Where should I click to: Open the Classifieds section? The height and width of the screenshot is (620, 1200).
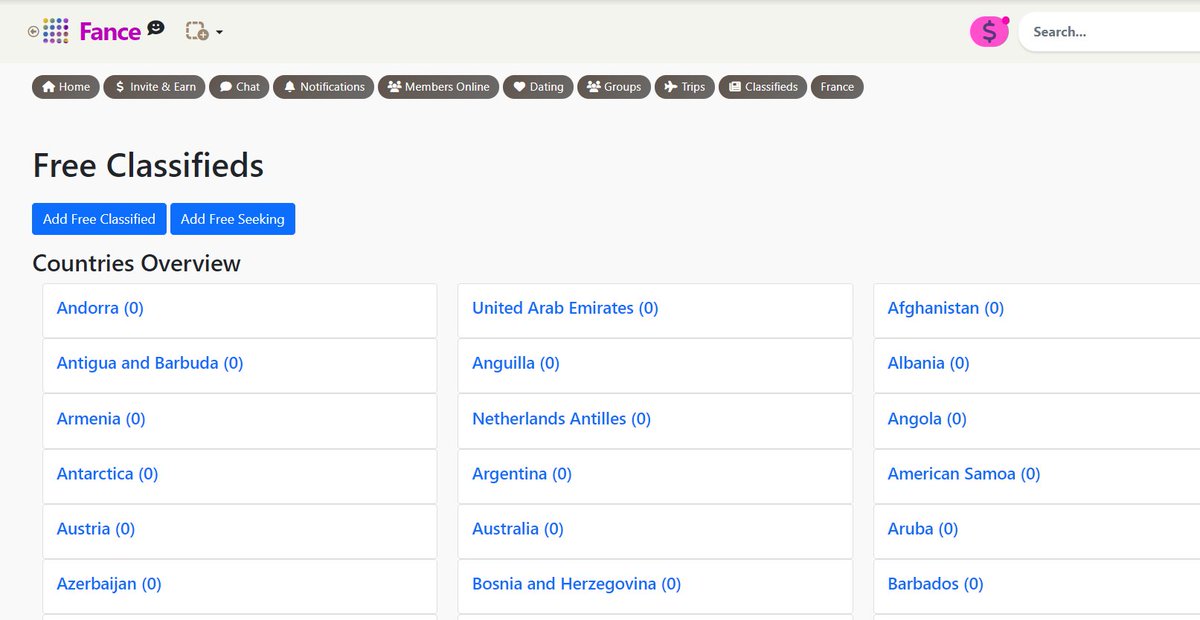click(x=763, y=87)
